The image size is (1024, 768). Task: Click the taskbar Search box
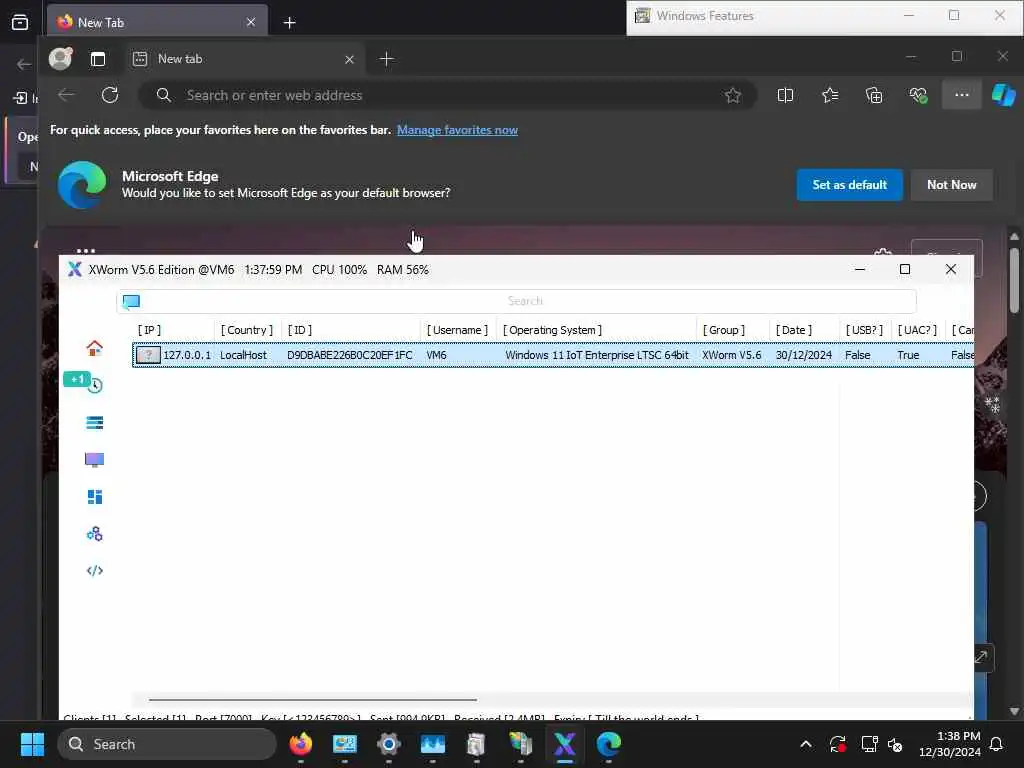point(167,744)
